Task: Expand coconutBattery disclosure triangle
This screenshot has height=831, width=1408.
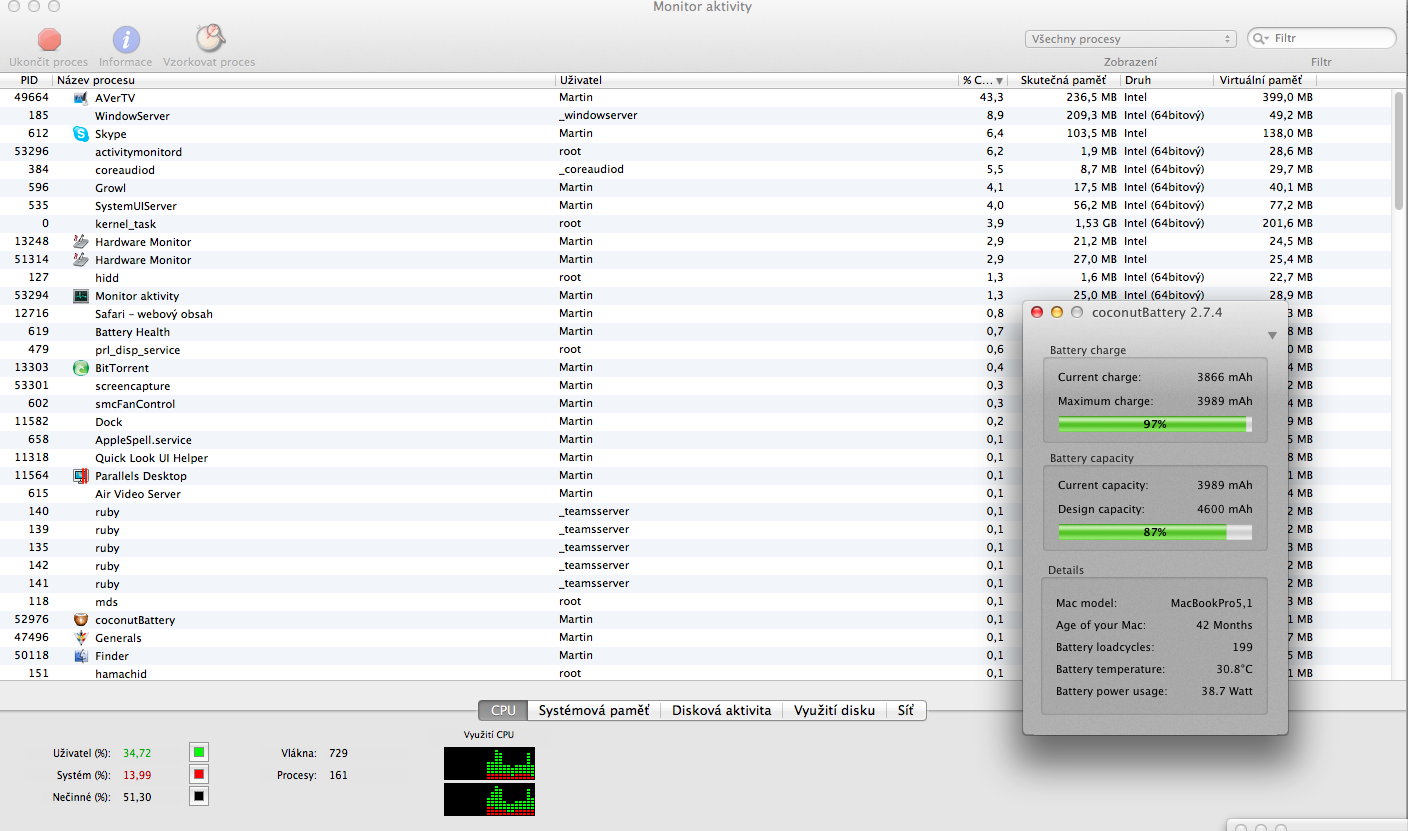Action: pyautogui.click(x=1272, y=335)
